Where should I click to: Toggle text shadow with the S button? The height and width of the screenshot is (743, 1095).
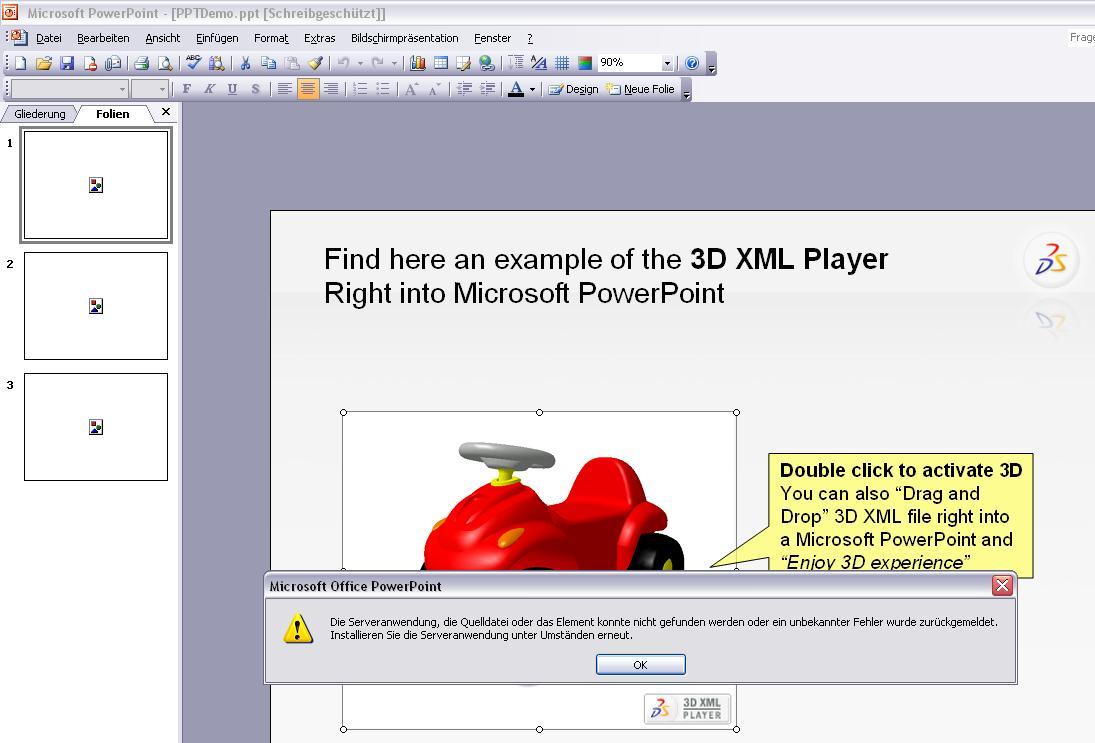tap(256, 89)
